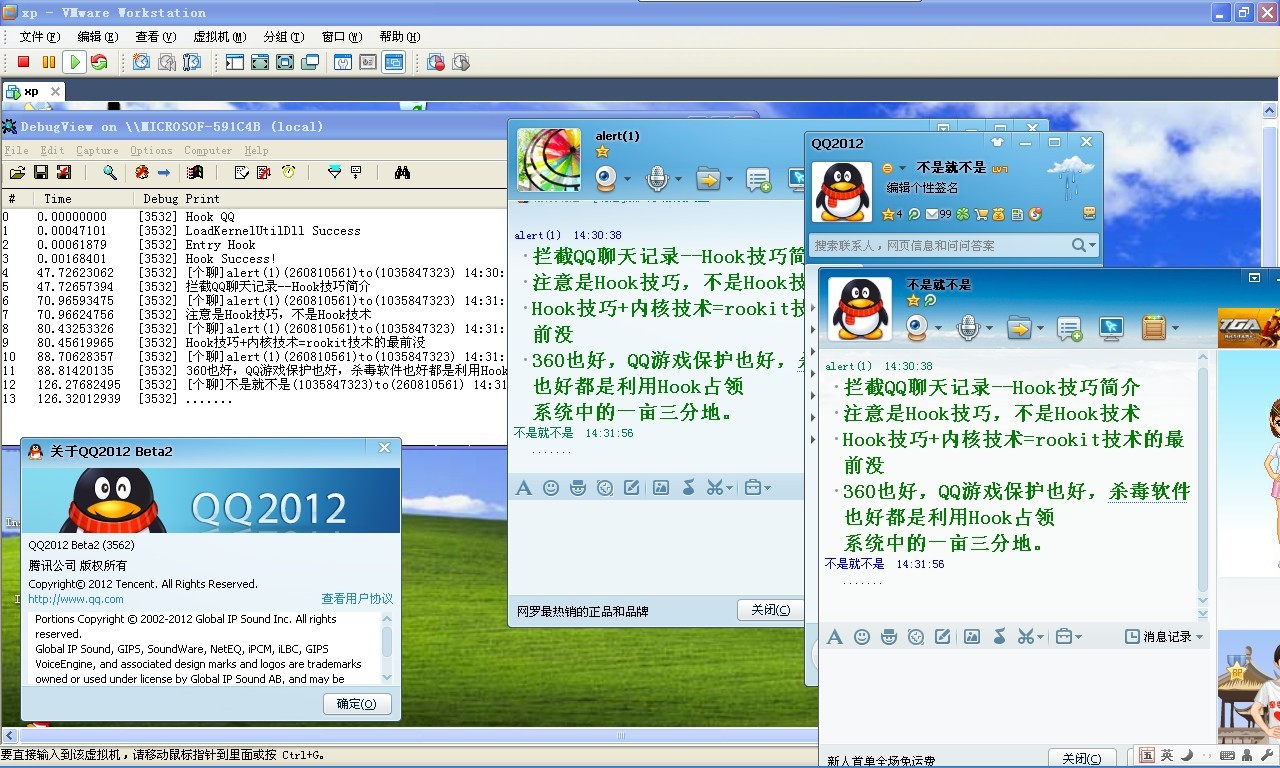Click music note icon in 不是就不是 chat toolbar
Screen dimensions: 1280x768
pos(998,636)
